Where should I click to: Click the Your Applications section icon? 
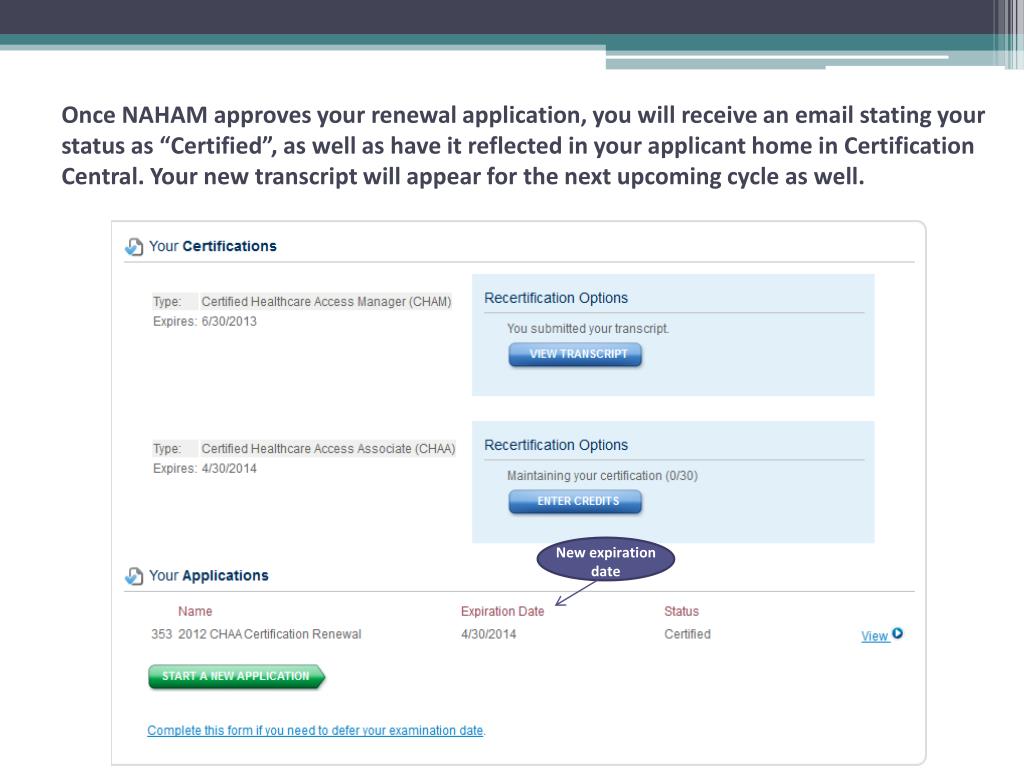pyautogui.click(x=134, y=576)
